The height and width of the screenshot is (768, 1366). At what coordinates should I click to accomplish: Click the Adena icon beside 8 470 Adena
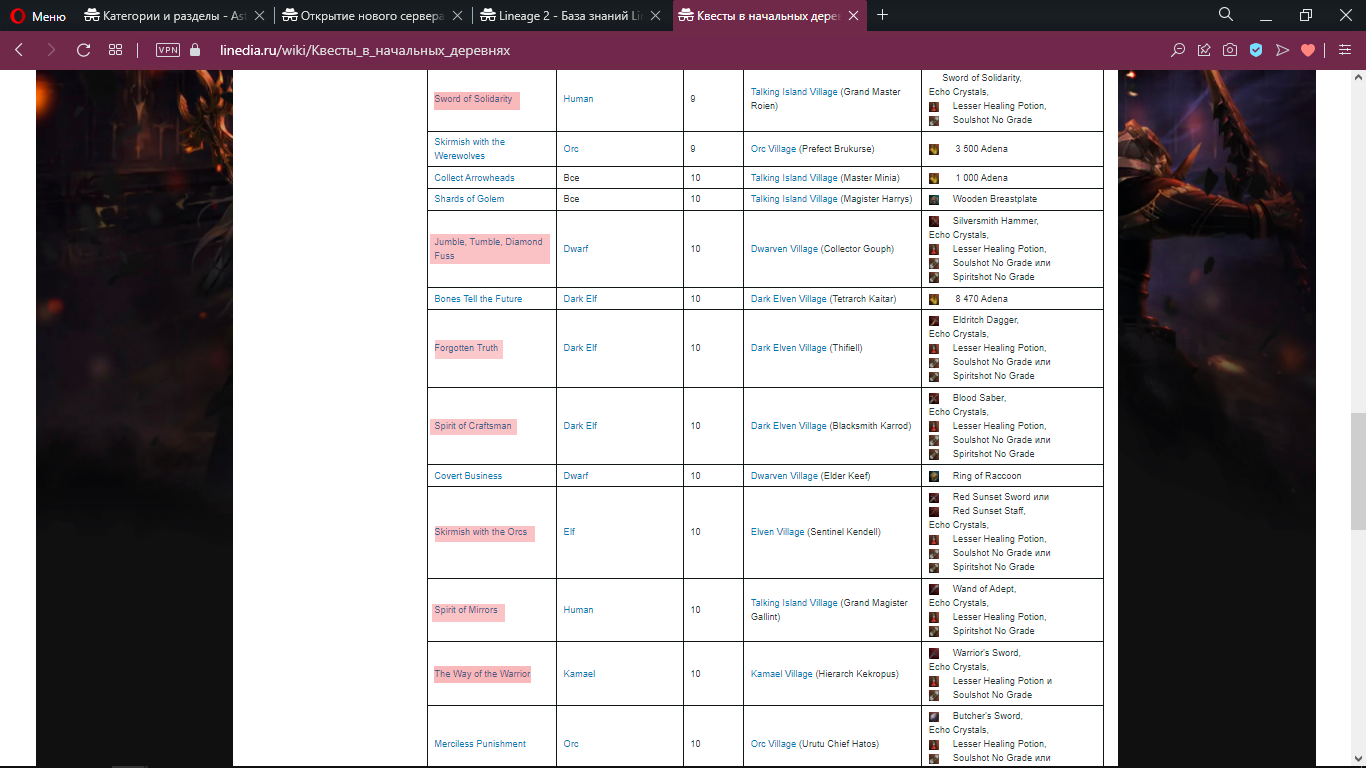[934, 299]
